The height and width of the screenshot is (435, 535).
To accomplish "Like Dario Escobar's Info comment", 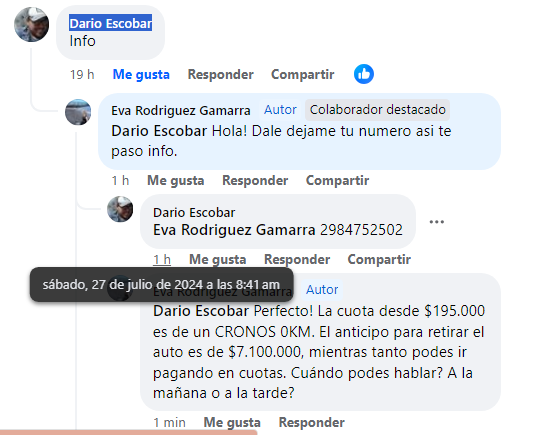I will (141, 74).
